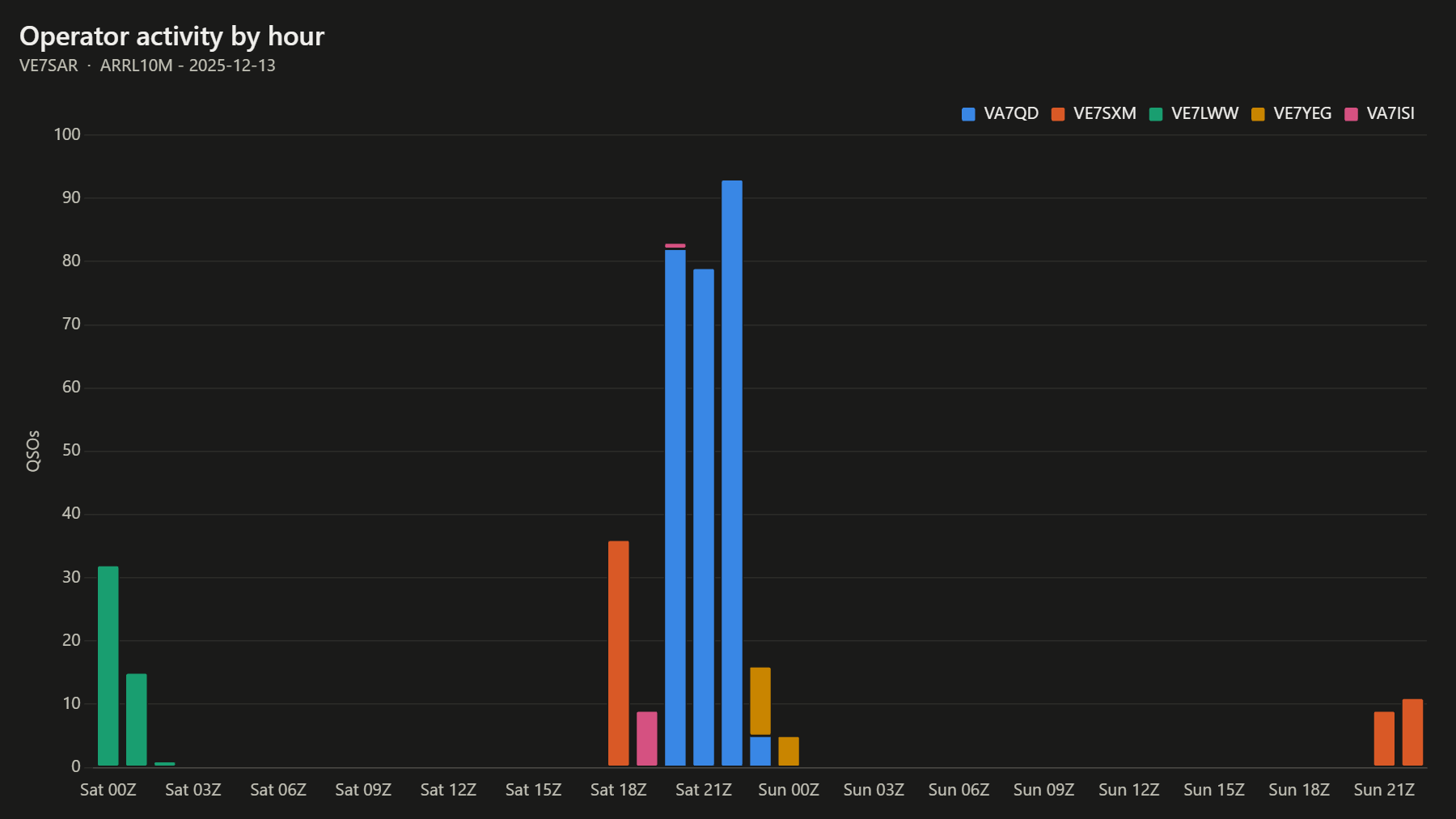Click the VE7YEG amber legend swatch

click(x=1258, y=114)
